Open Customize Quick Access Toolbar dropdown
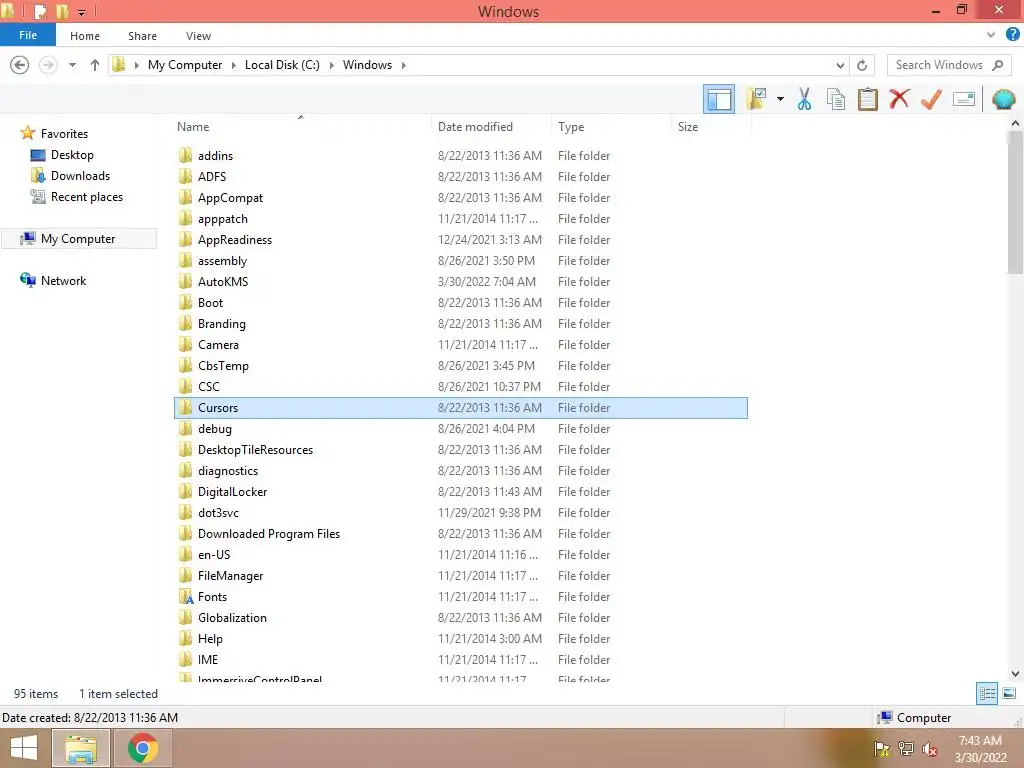The height and width of the screenshot is (768, 1024). click(82, 12)
